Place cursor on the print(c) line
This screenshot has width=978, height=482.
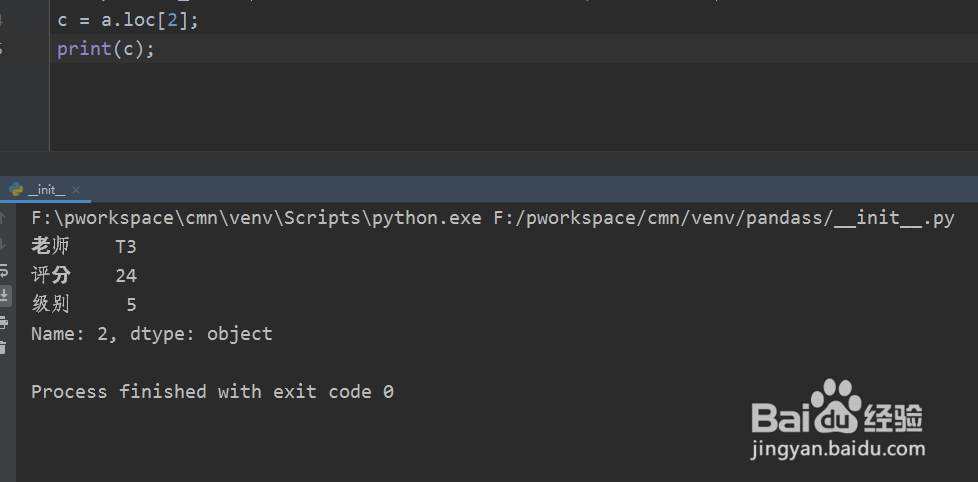(x=106, y=49)
